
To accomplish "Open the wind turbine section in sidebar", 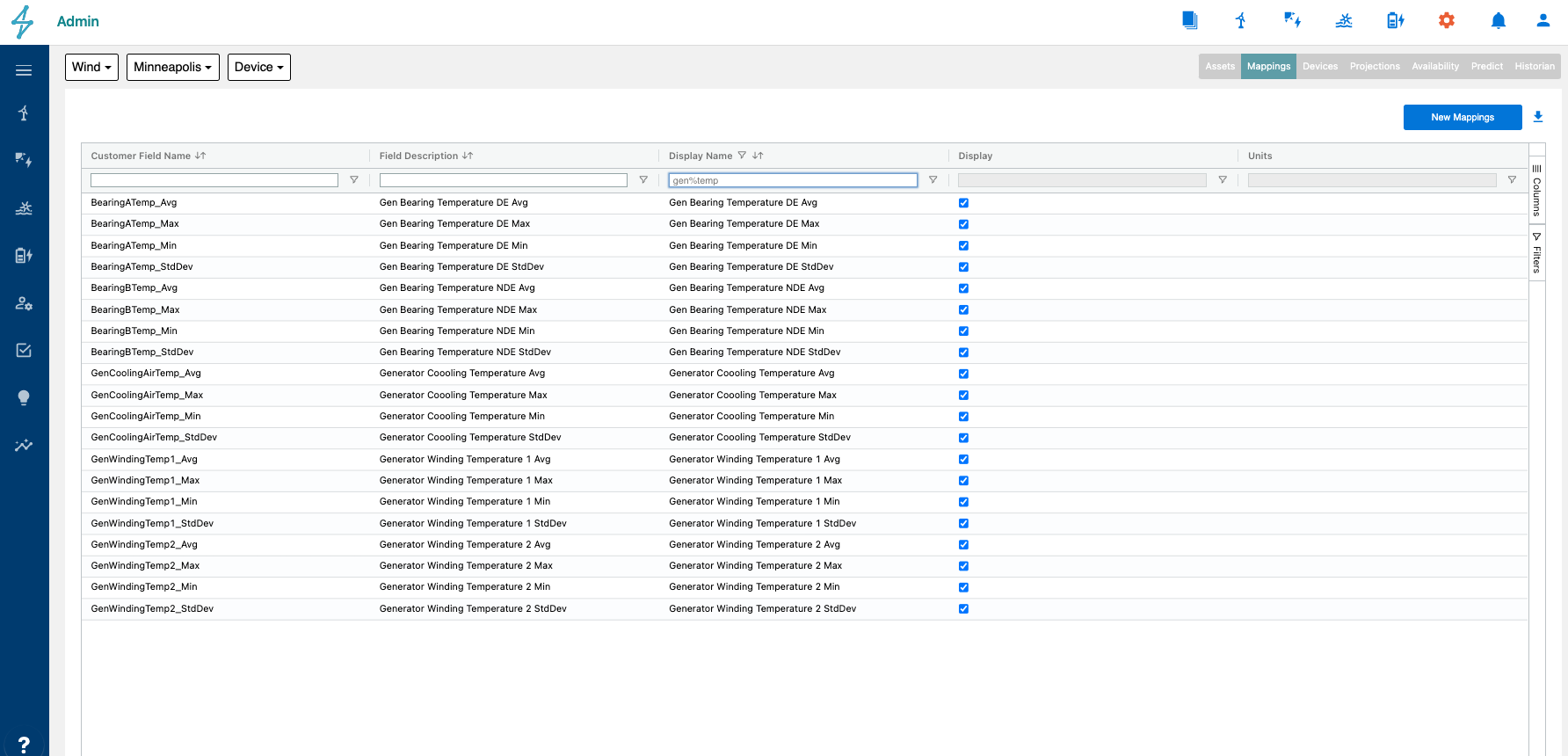I will tap(24, 113).
